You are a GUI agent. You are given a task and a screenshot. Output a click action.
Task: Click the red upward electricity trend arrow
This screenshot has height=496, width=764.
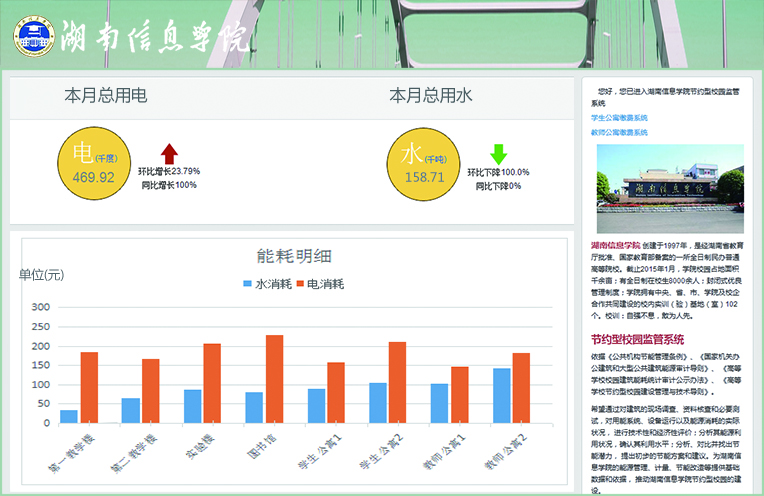(169, 153)
